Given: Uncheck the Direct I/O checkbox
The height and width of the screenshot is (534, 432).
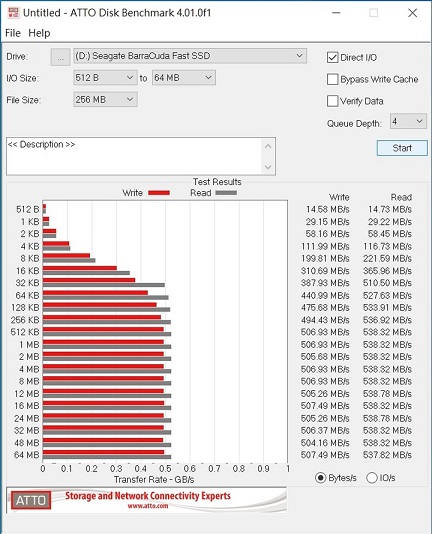Looking at the screenshot, I should [x=333, y=57].
